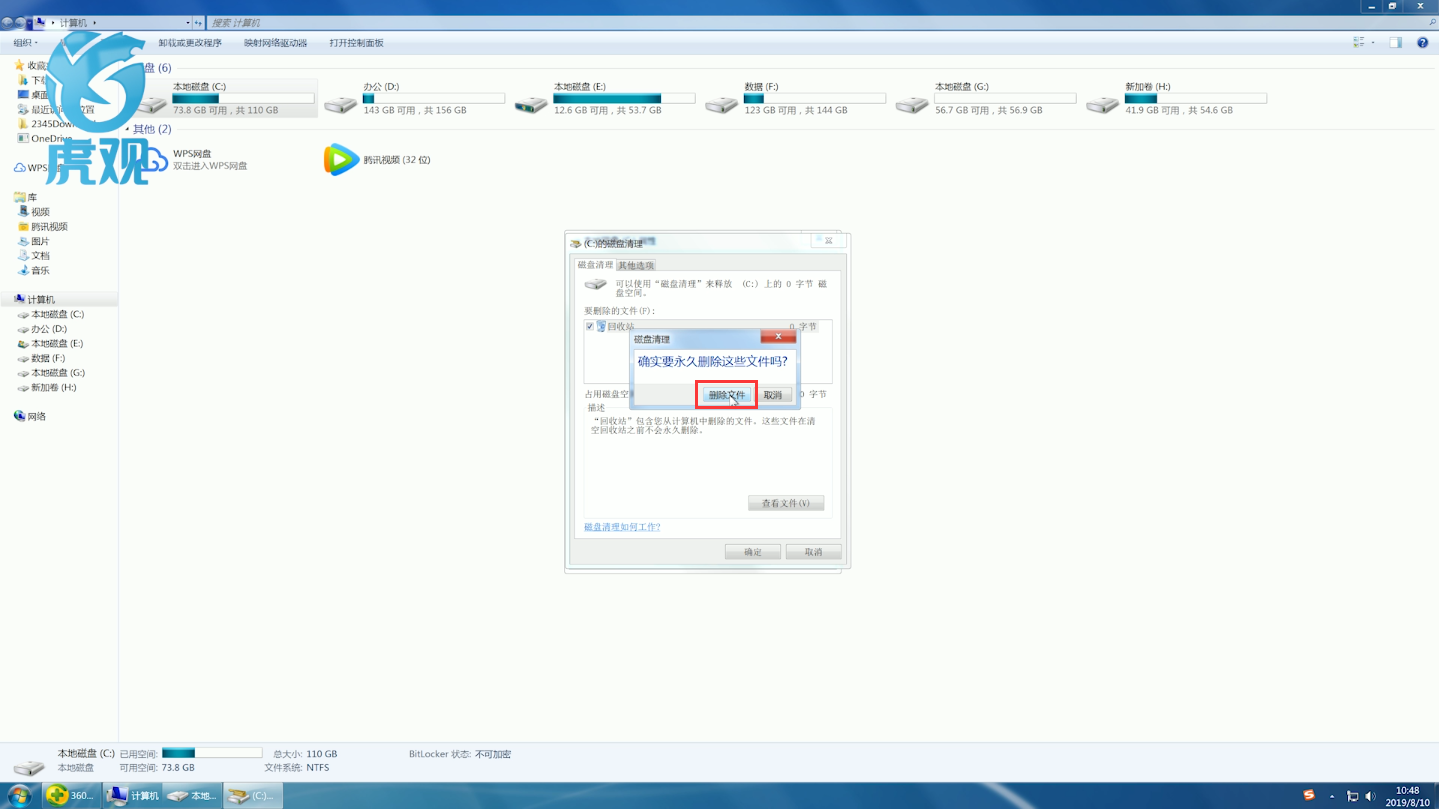Click 卸载或更改程序 in the toolbar
1439x809 pixels.
coord(190,43)
